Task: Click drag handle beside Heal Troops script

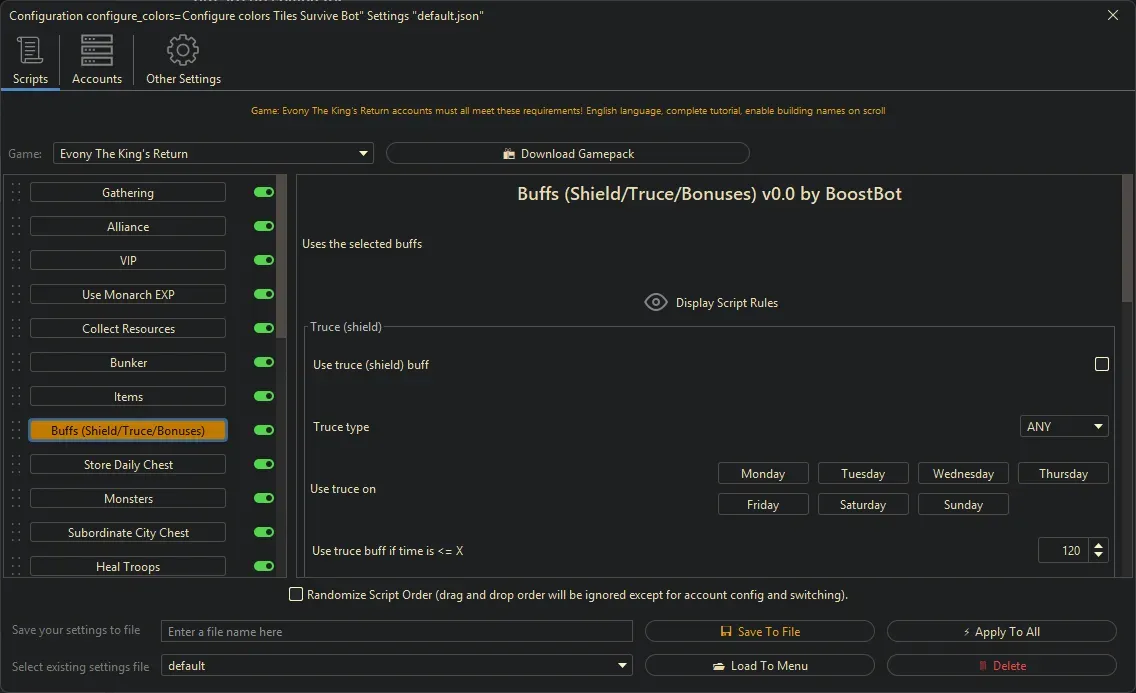Action: click(x=16, y=567)
